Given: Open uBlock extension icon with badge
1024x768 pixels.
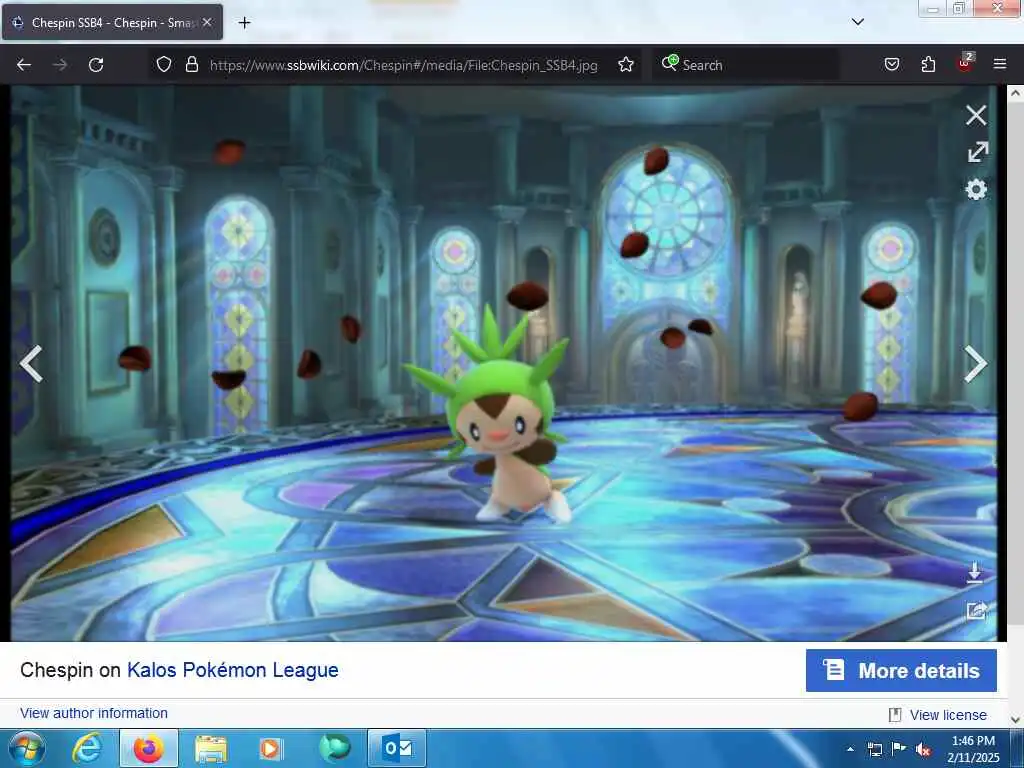Looking at the screenshot, I should (x=965, y=63).
